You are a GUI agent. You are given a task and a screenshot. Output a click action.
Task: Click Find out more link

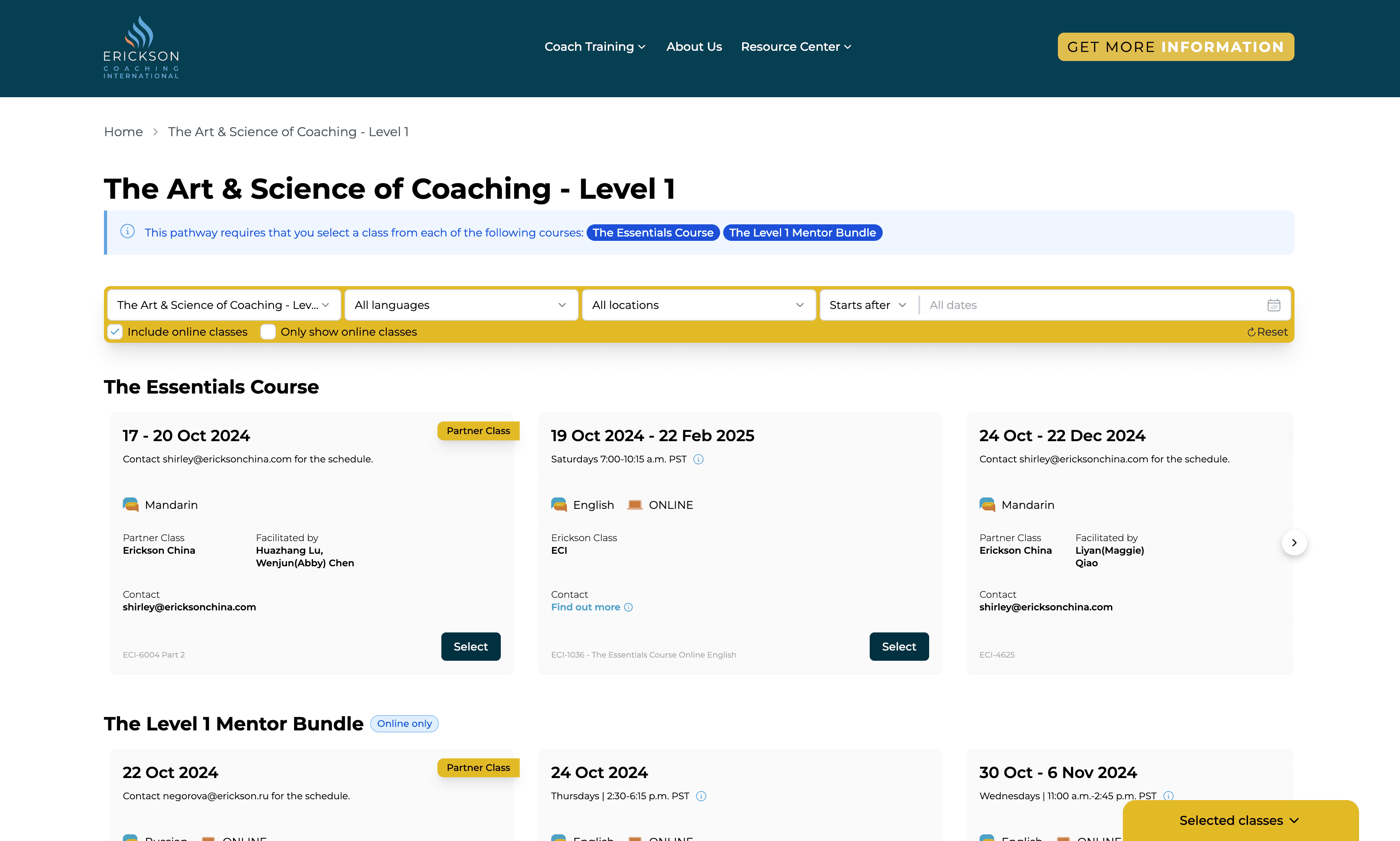tap(585, 607)
